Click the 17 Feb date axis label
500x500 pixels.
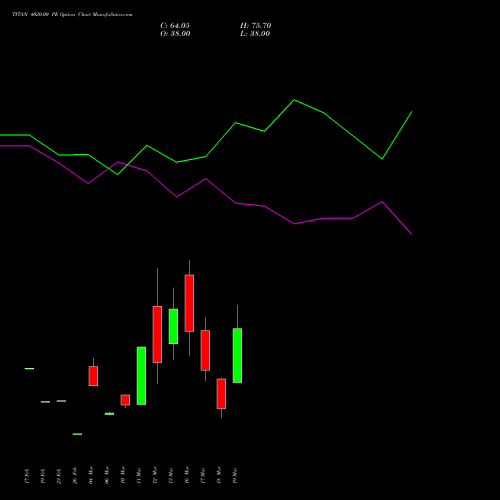(27, 476)
